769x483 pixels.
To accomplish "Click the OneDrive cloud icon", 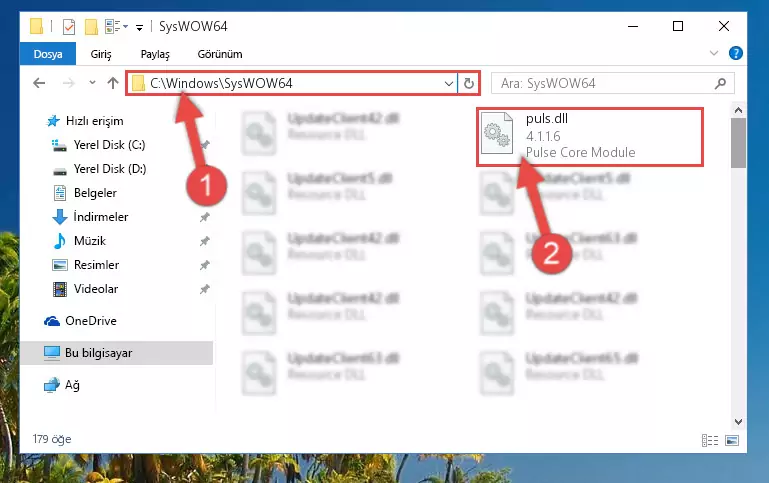I will click(x=52, y=321).
